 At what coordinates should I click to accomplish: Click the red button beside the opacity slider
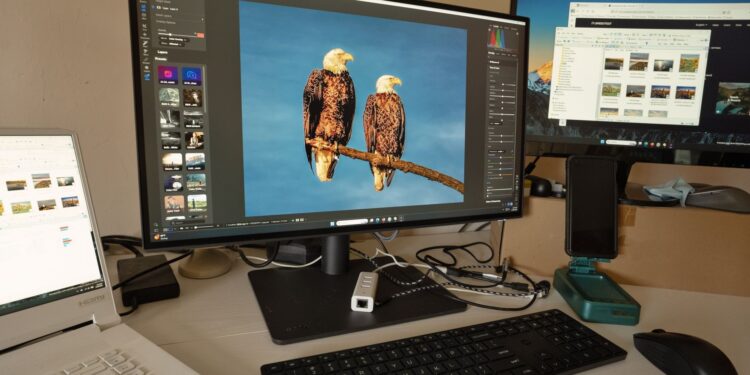pos(200,35)
